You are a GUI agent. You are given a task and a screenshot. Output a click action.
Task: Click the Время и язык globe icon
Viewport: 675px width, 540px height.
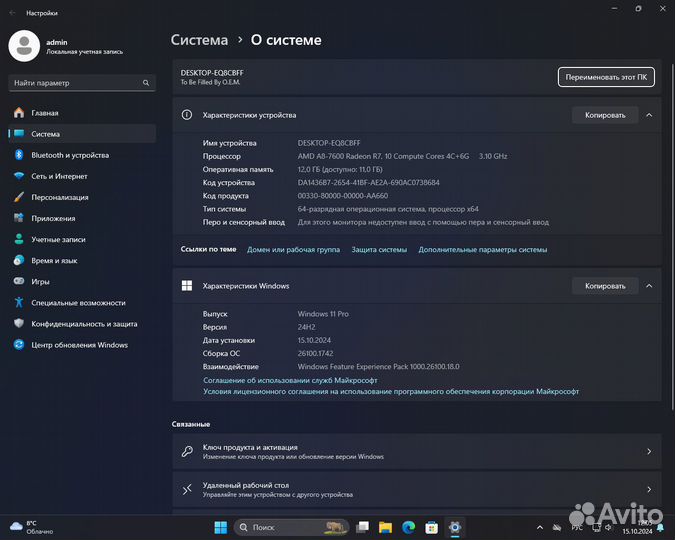(19, 260)
